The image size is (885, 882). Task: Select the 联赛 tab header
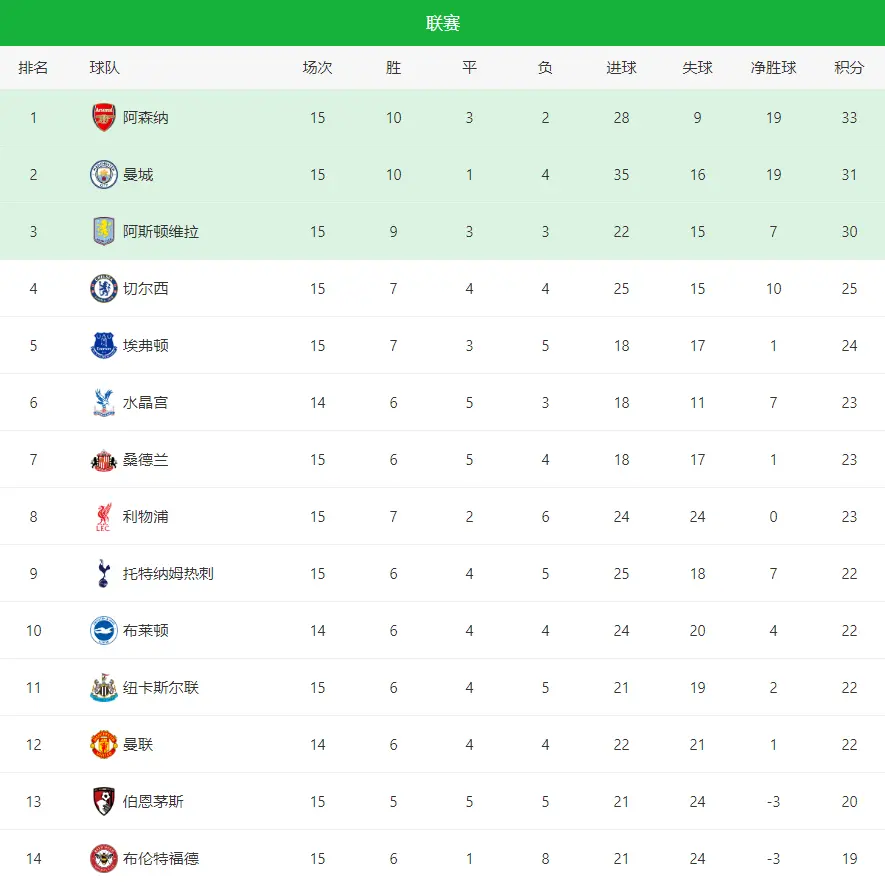pyautogui.click(x=443, y=23)
